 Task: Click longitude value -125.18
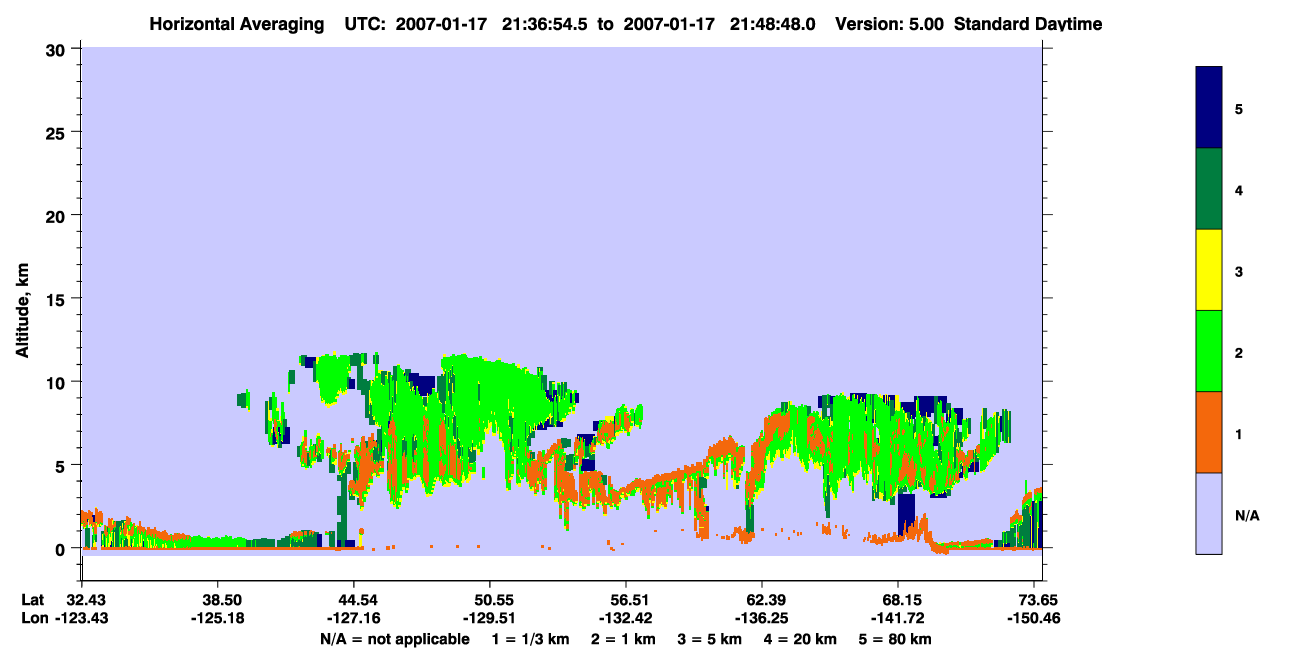[x=218, y=618]
